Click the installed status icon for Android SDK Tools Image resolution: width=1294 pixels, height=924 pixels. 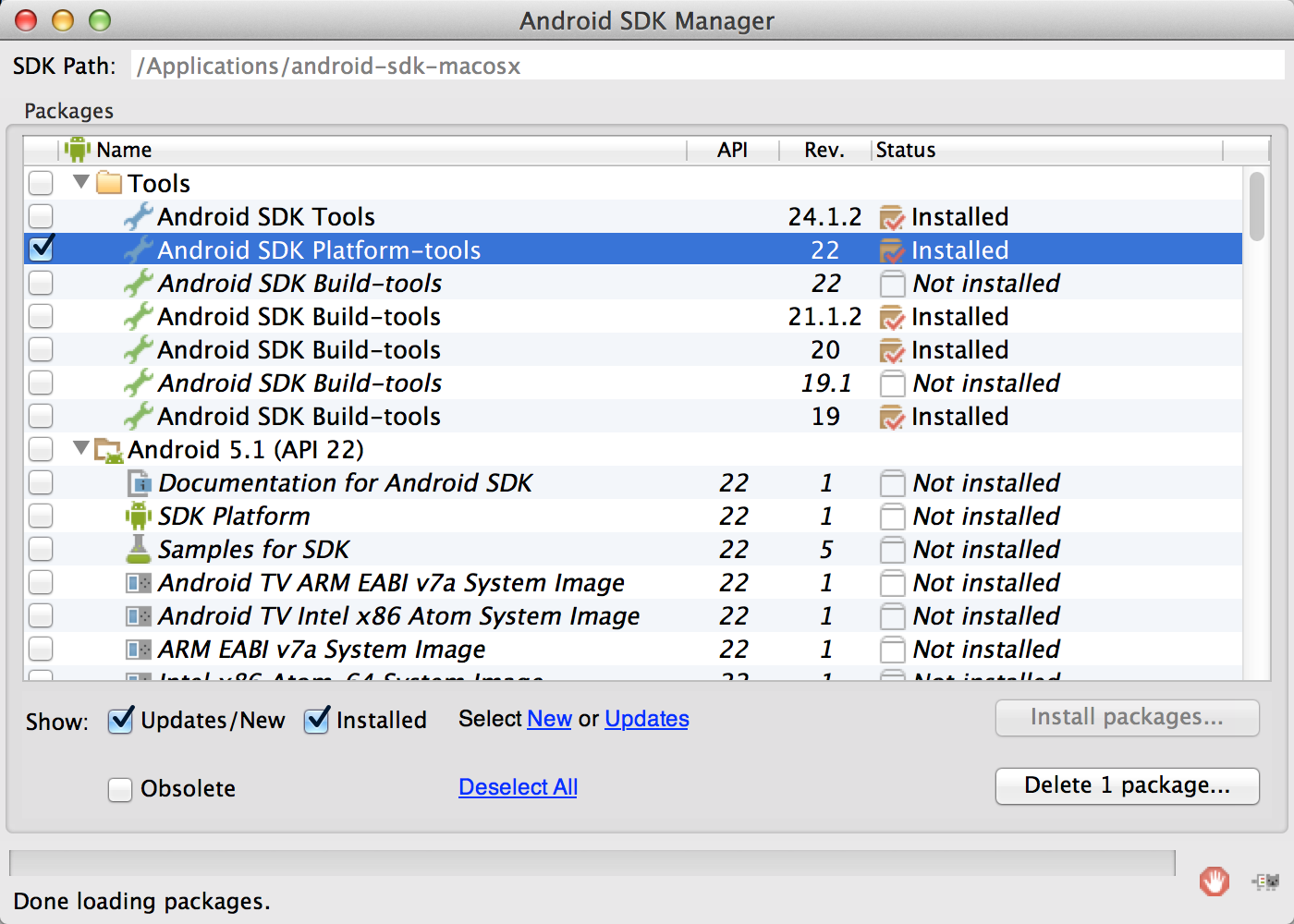(x=892, y=217)
